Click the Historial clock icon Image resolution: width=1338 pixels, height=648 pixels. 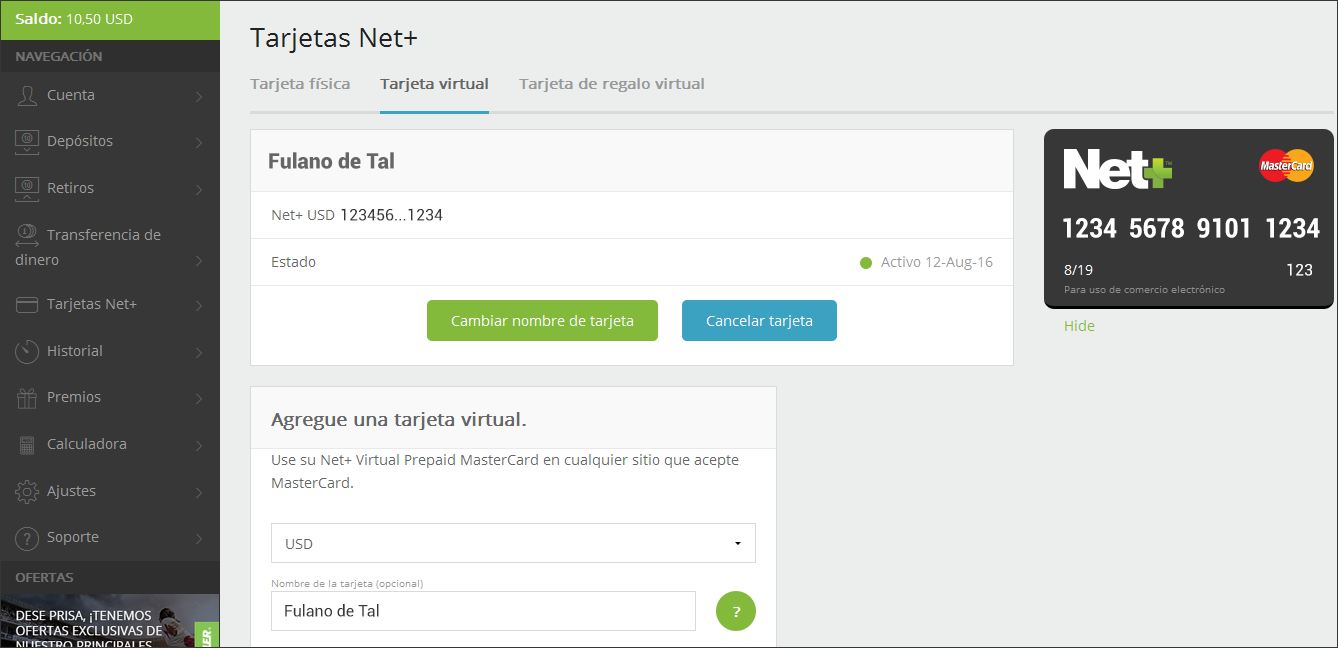point(27,351)
